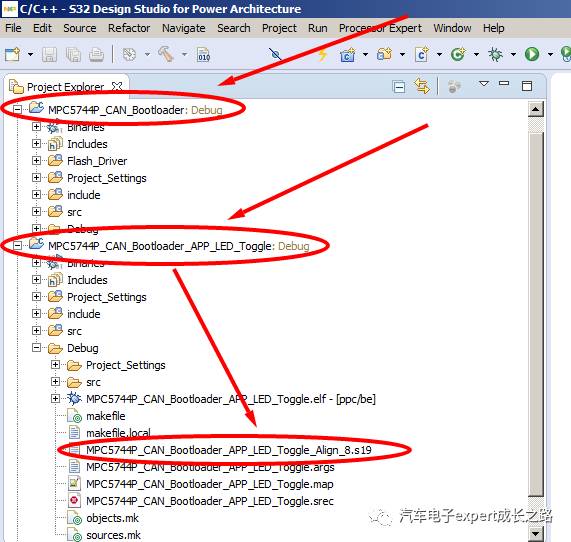This screenshot has width=571, height=542.
Task: Collapse the MPC5744P_CAN_Bootloader project node
Action: click(x=17, y=109)
